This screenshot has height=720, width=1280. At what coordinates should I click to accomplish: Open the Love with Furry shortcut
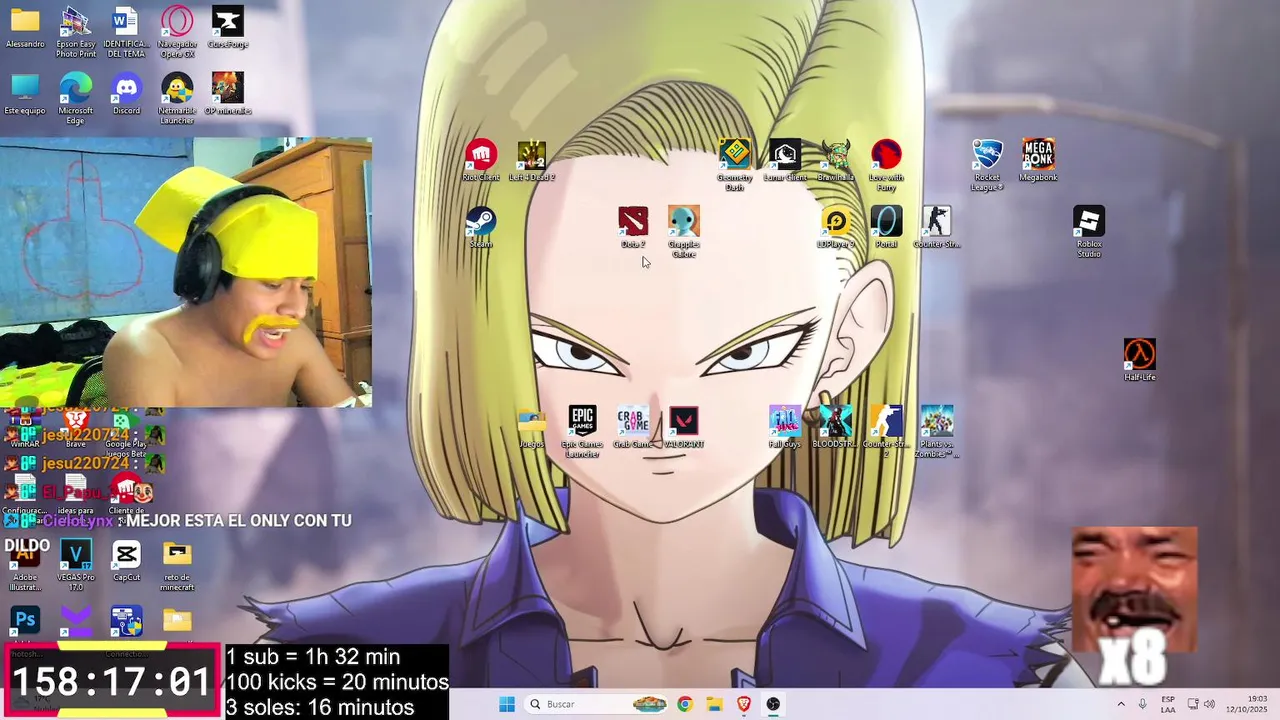tap(886, 165)
